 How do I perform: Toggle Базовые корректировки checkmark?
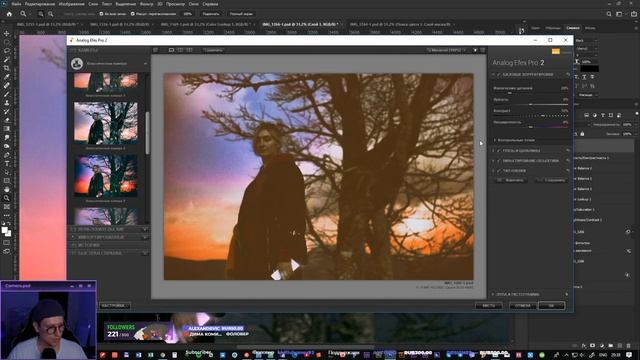[x=499, y=75]
